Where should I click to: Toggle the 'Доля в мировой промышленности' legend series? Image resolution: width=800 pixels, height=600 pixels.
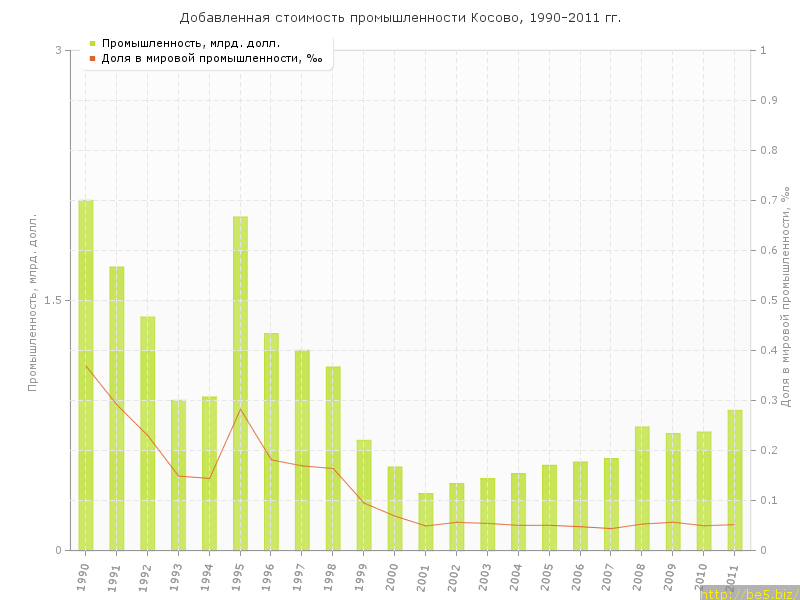click(x=211, y=58)
